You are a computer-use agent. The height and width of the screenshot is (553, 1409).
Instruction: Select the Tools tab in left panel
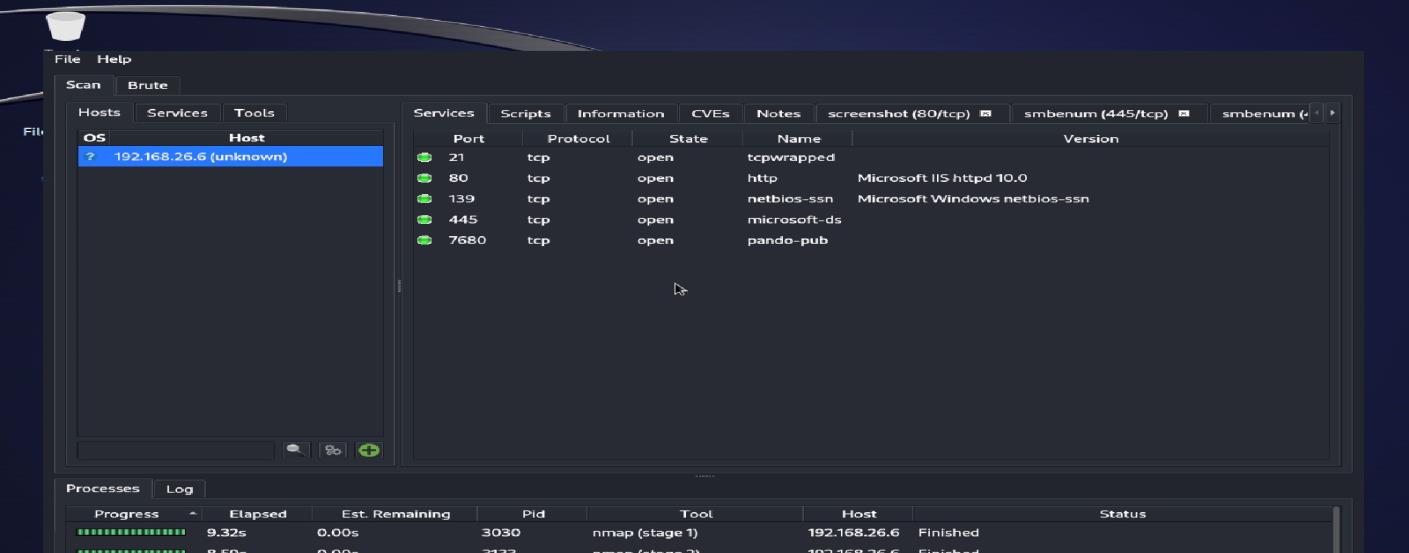click(254, 113)
